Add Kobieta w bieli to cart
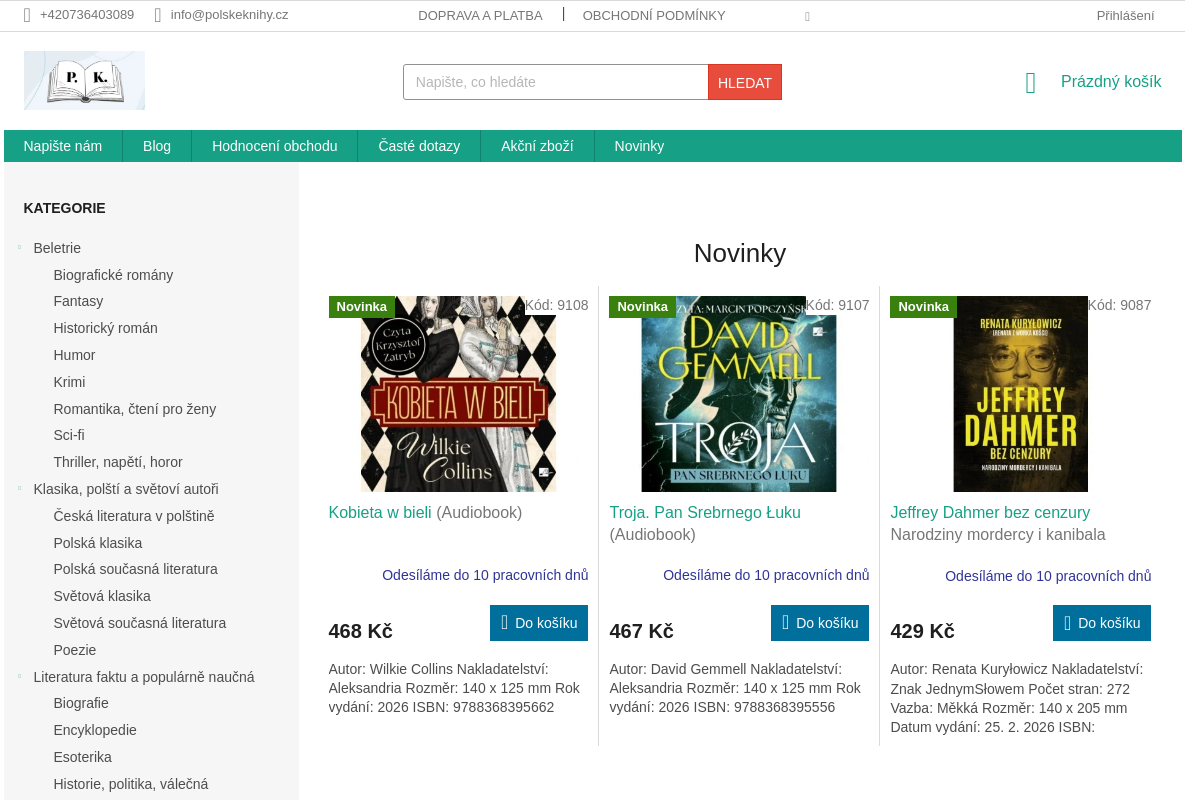This screenshot has width=1200, height=800. (538, 623)
